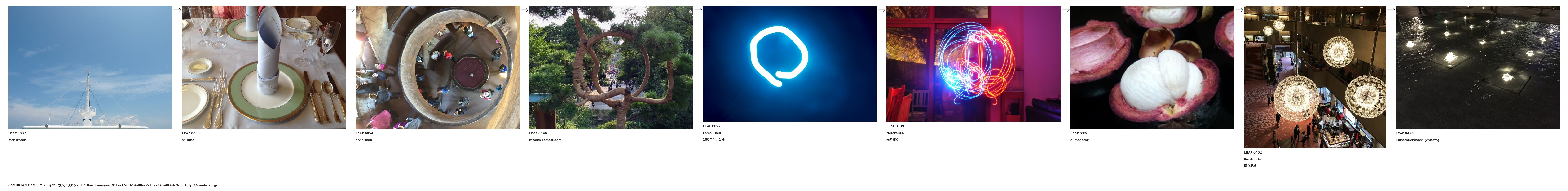Open the twisted pine tree photo
Image resolution: width=1568 pixels, height=191 pixels.
tap(611, 67)
